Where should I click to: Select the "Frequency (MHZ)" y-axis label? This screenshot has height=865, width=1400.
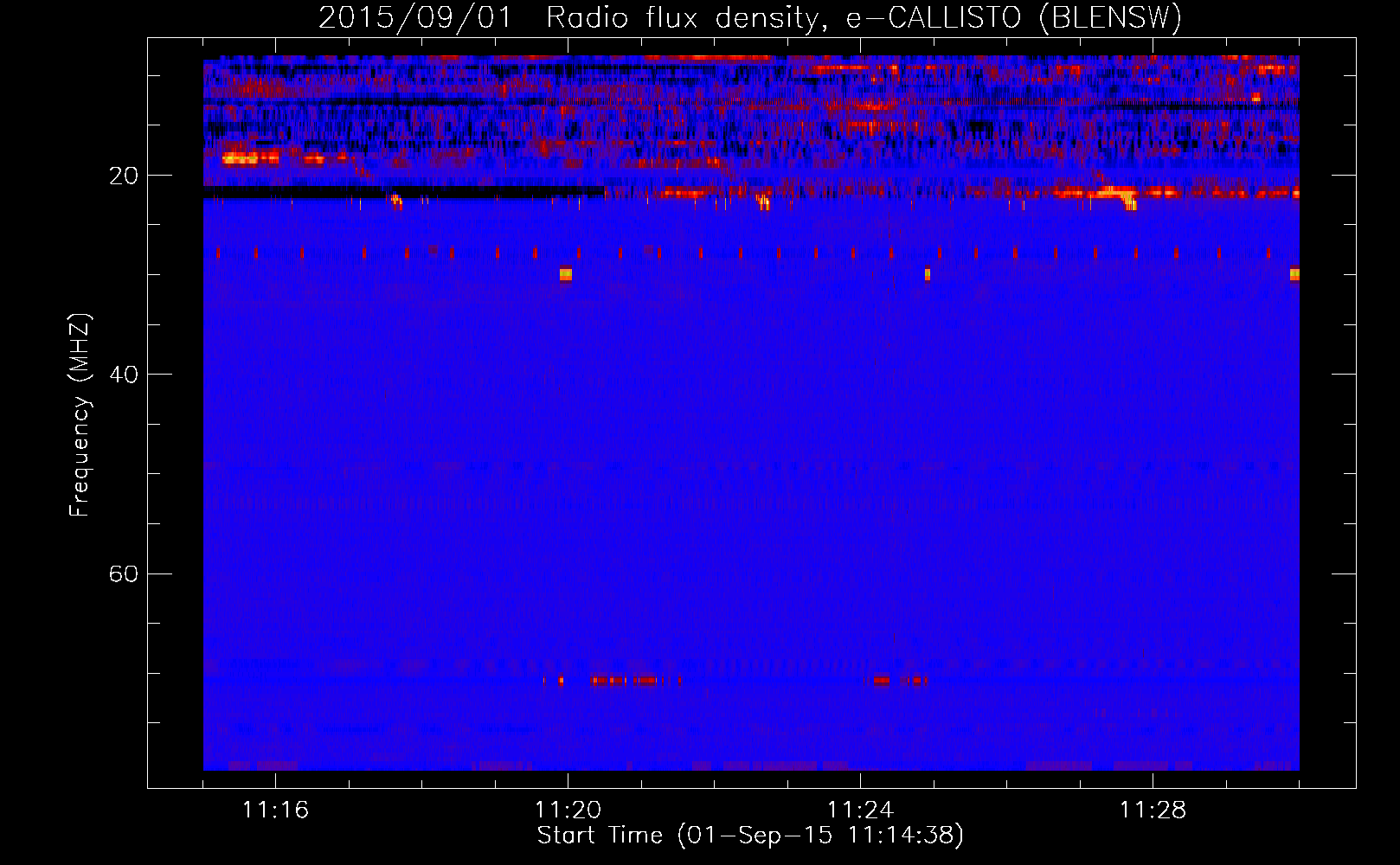80,415
